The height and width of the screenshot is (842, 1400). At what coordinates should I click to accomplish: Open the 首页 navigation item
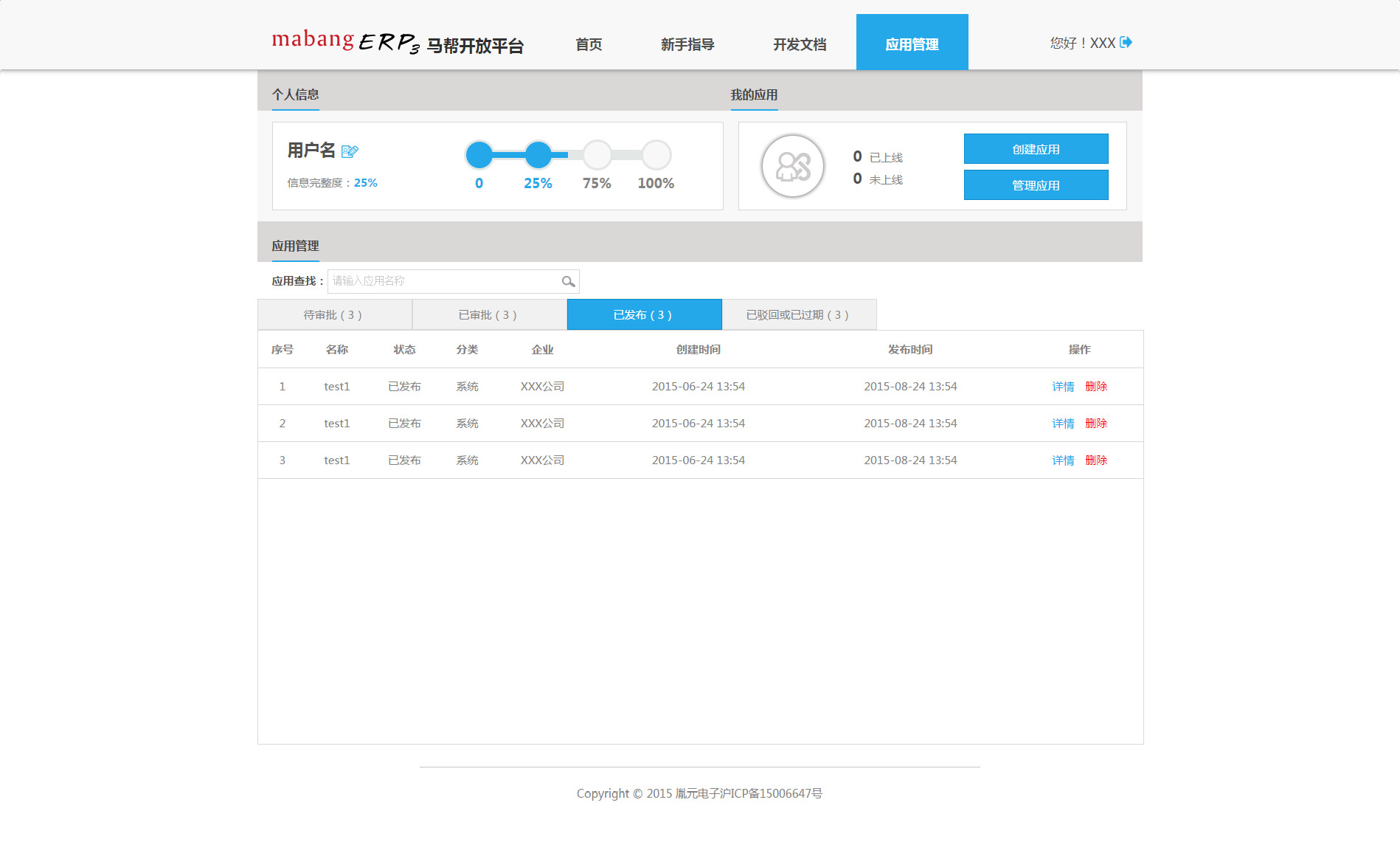[x=589, y=44]
